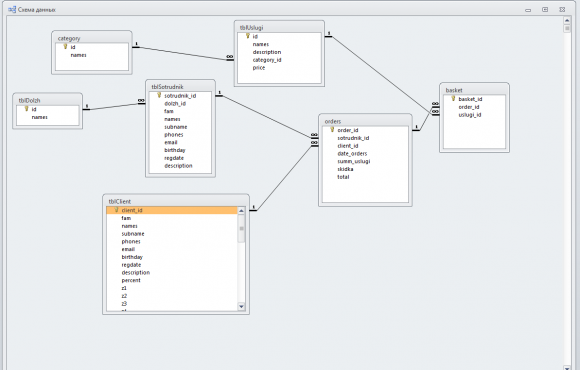The width and height of the screenshot is (580, 370).
Task: Select the uslugi_id field in basket
Action: click(x=470, y=115)
